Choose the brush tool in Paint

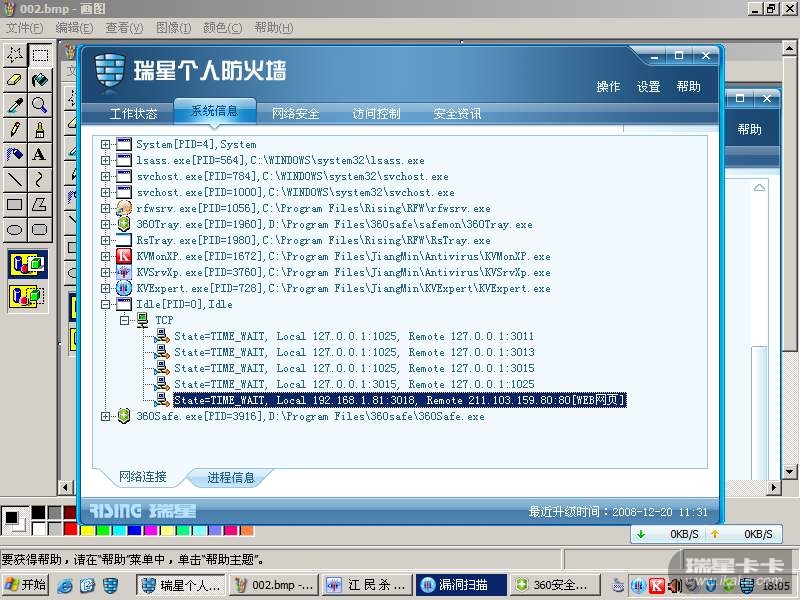pos(40,130)
